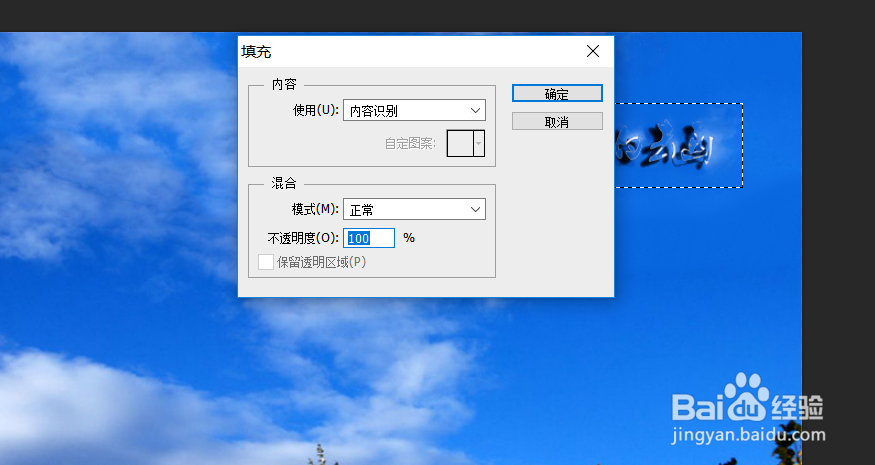Cancel the fill with 取消 button
The width and height of the screenshot is (875, 465).
[x=557, y=122]
